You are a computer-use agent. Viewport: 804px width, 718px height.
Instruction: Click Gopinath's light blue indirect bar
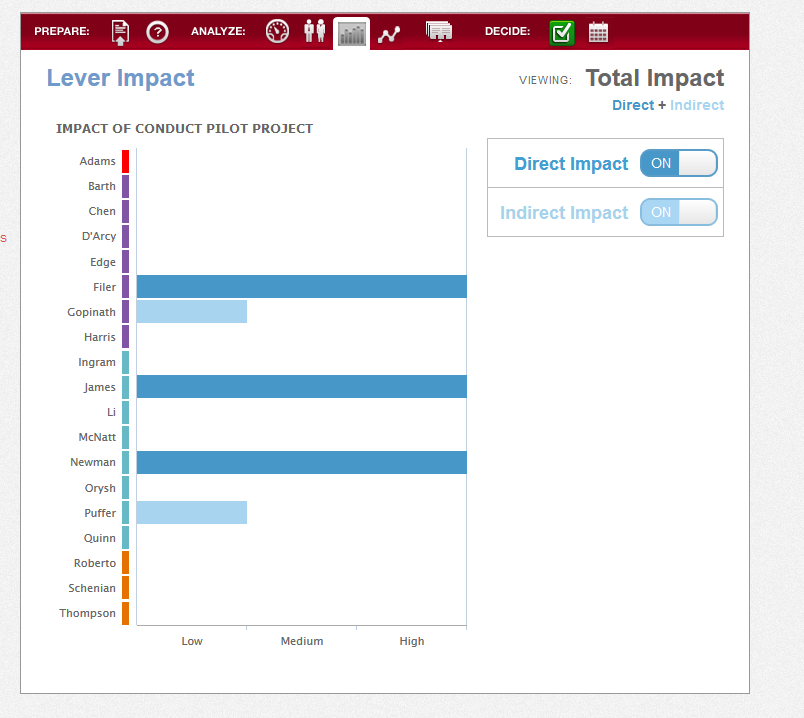[x=192, y=311]
